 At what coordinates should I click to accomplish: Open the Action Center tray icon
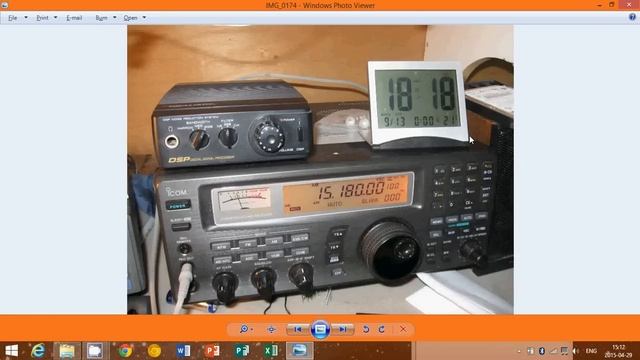tap(564, 351)
